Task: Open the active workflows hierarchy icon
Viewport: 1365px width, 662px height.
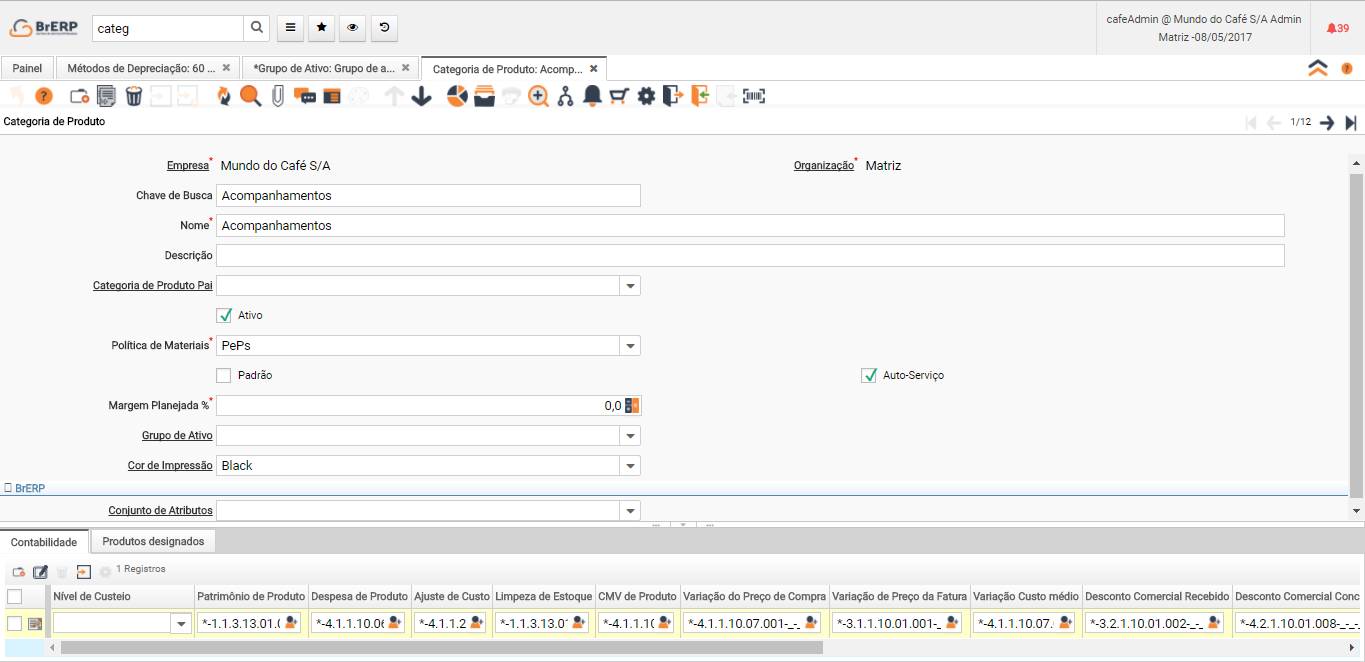Action: [x=565, y=96]
